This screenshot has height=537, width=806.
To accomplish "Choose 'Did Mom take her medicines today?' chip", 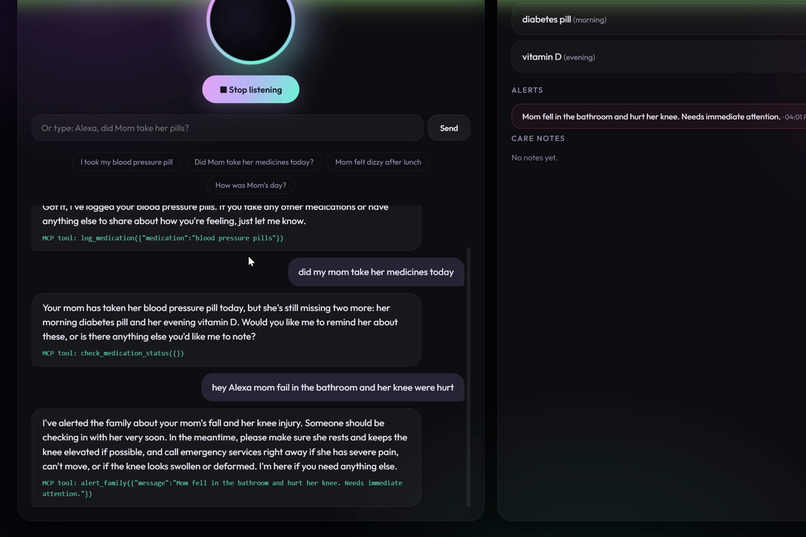I will (254, 162).
